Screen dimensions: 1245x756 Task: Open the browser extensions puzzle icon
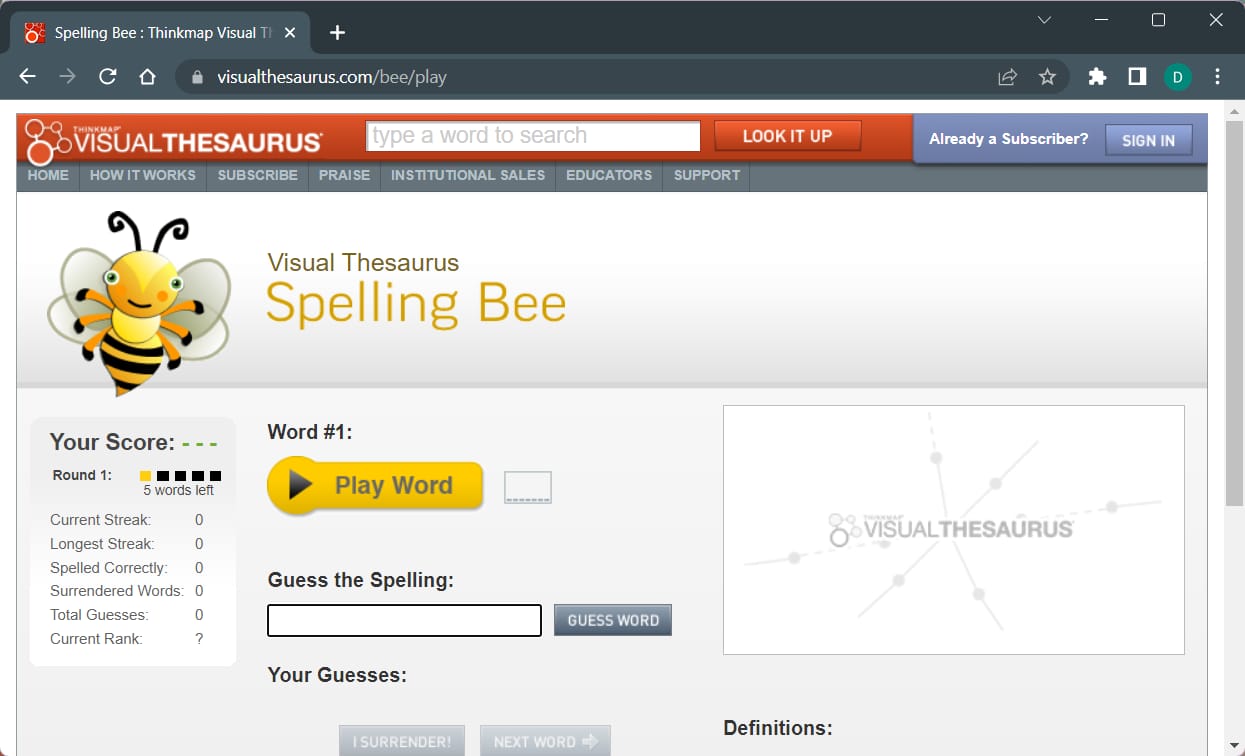click(1097, 77)
